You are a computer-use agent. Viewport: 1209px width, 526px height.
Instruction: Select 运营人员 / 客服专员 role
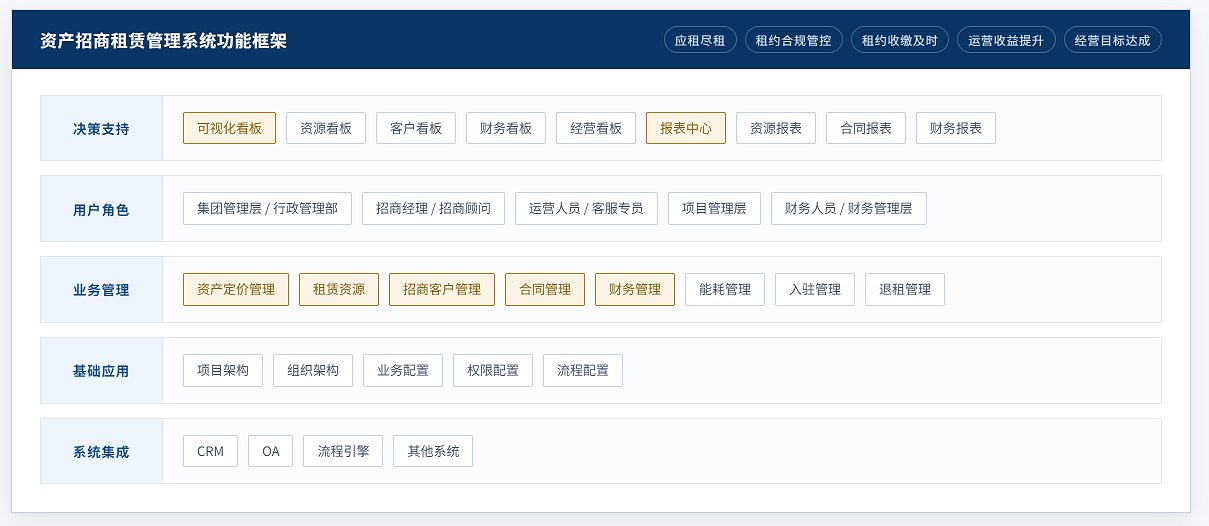[586, 209]
